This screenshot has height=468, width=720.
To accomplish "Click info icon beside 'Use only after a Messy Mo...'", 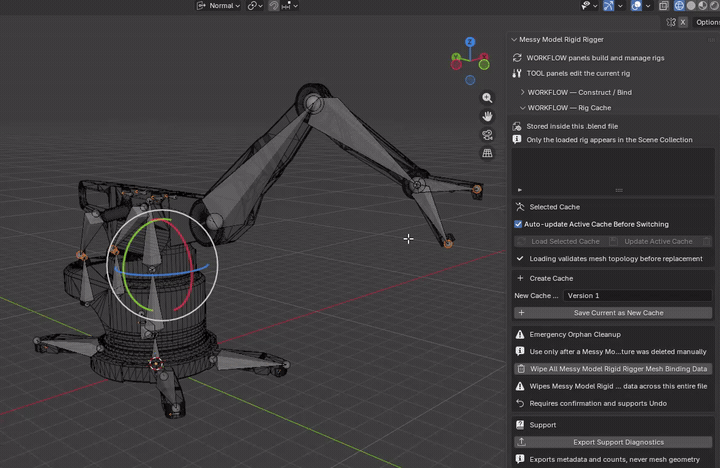I will pyautogui.click(x=520, y=352).
